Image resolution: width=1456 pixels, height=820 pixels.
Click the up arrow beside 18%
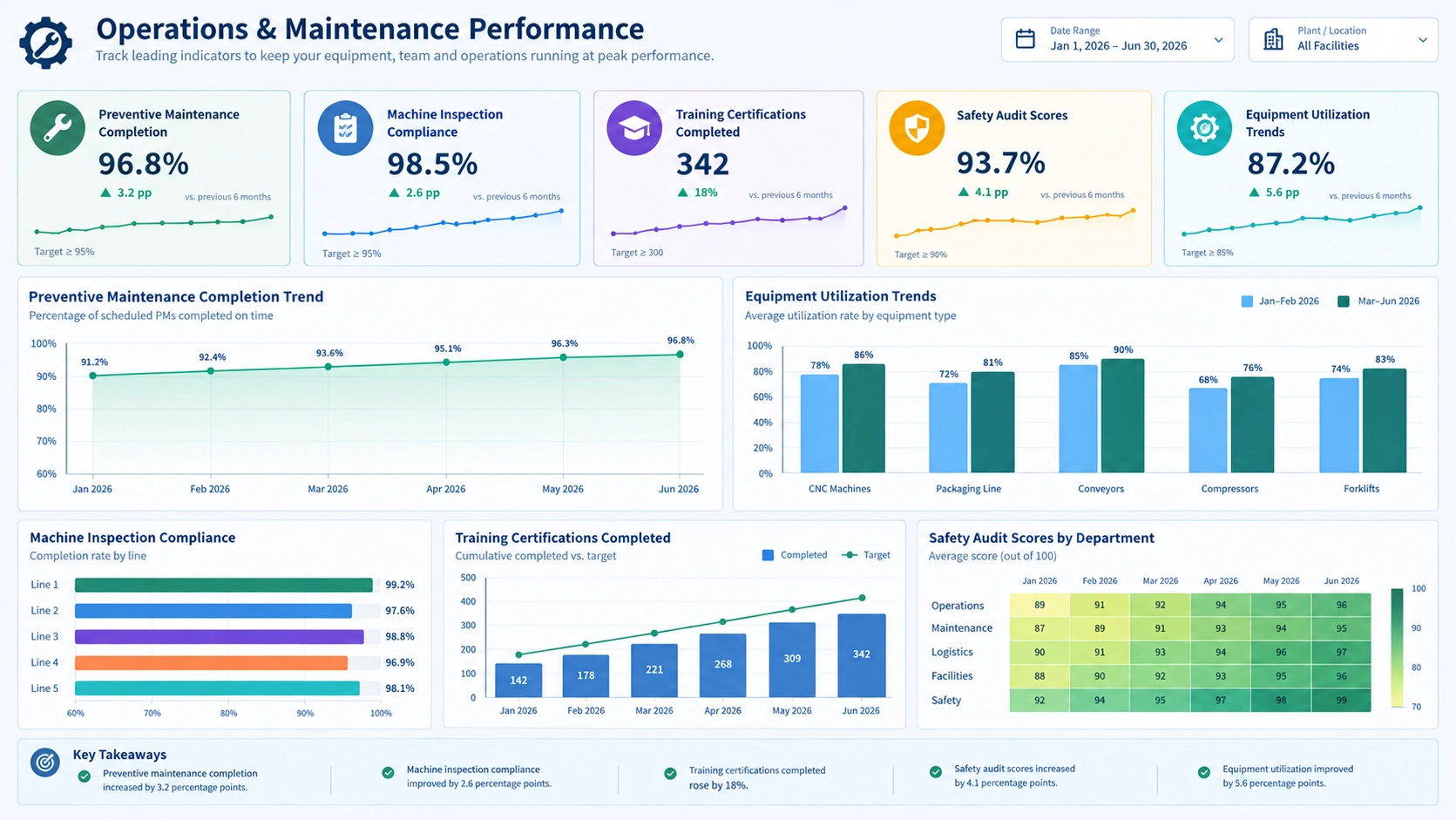coord(682,193)
